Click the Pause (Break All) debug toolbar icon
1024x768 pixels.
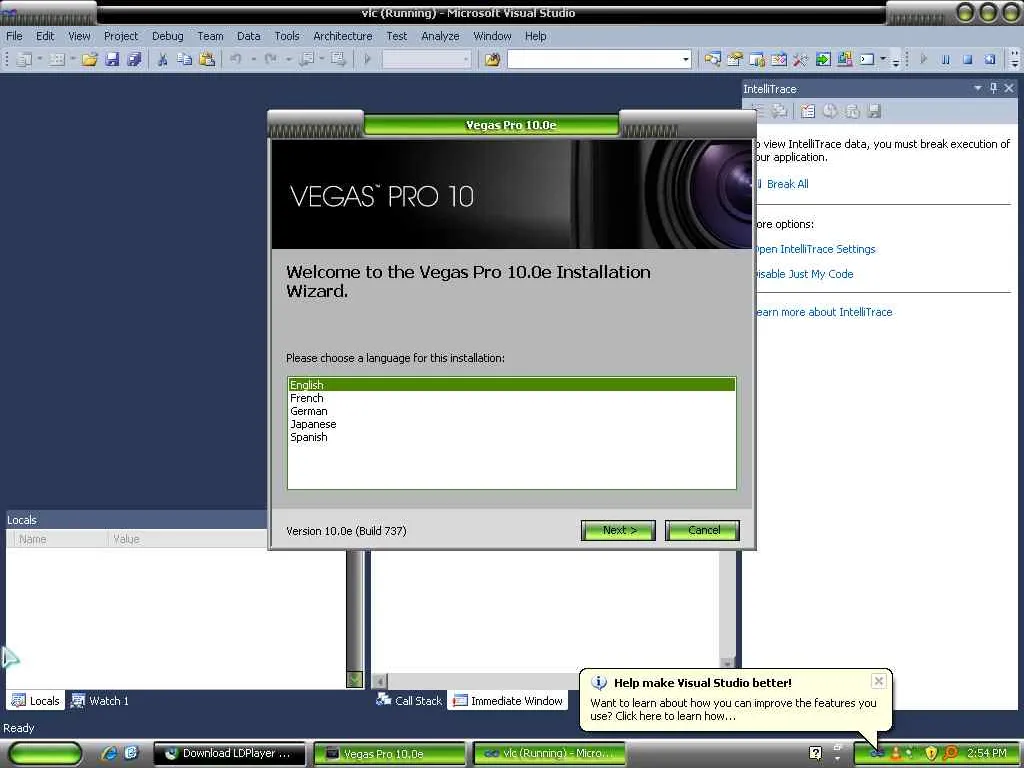(x=945, y=59)
